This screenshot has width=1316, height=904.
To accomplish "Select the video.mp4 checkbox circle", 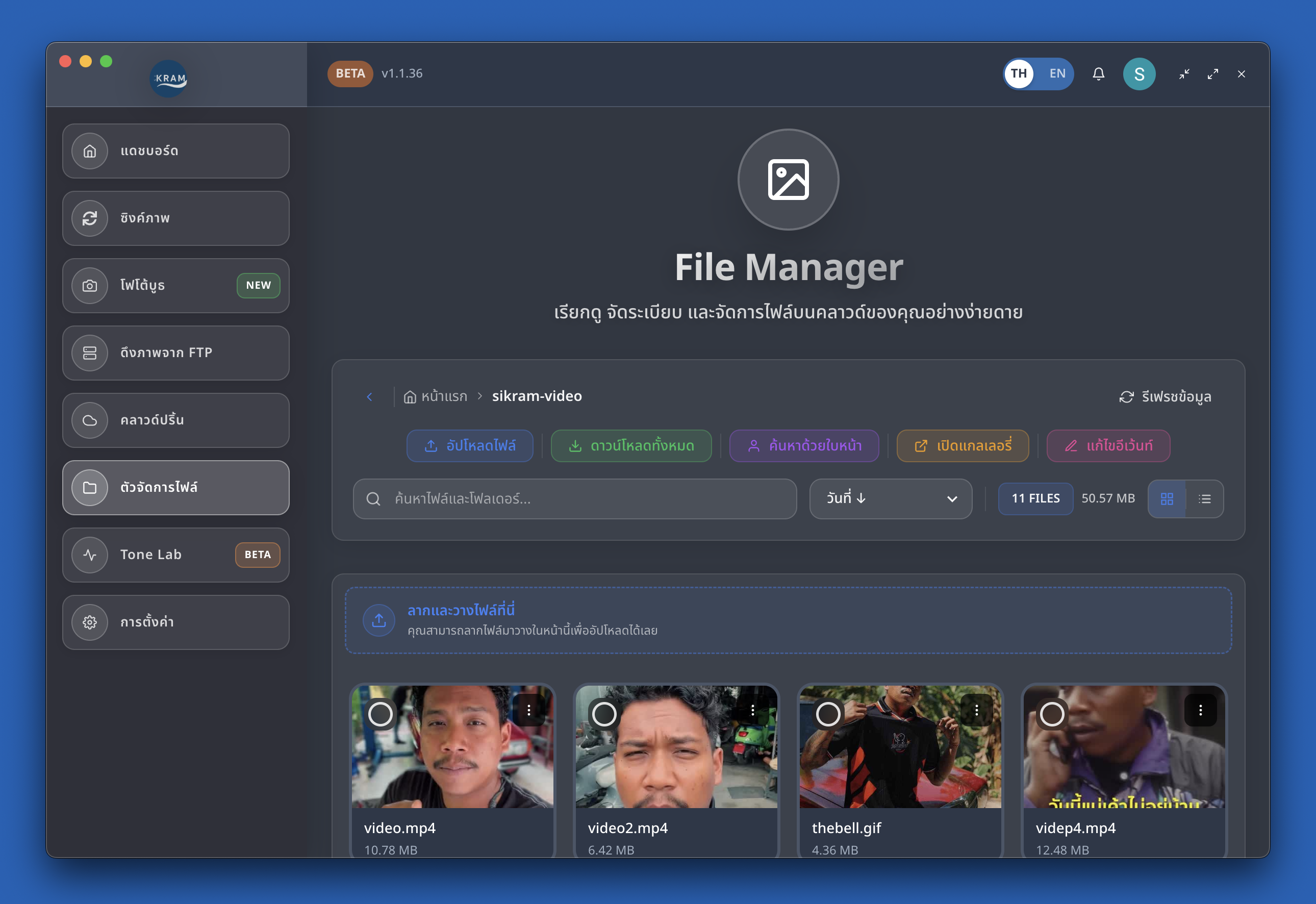I will click(x=381, y=714).
